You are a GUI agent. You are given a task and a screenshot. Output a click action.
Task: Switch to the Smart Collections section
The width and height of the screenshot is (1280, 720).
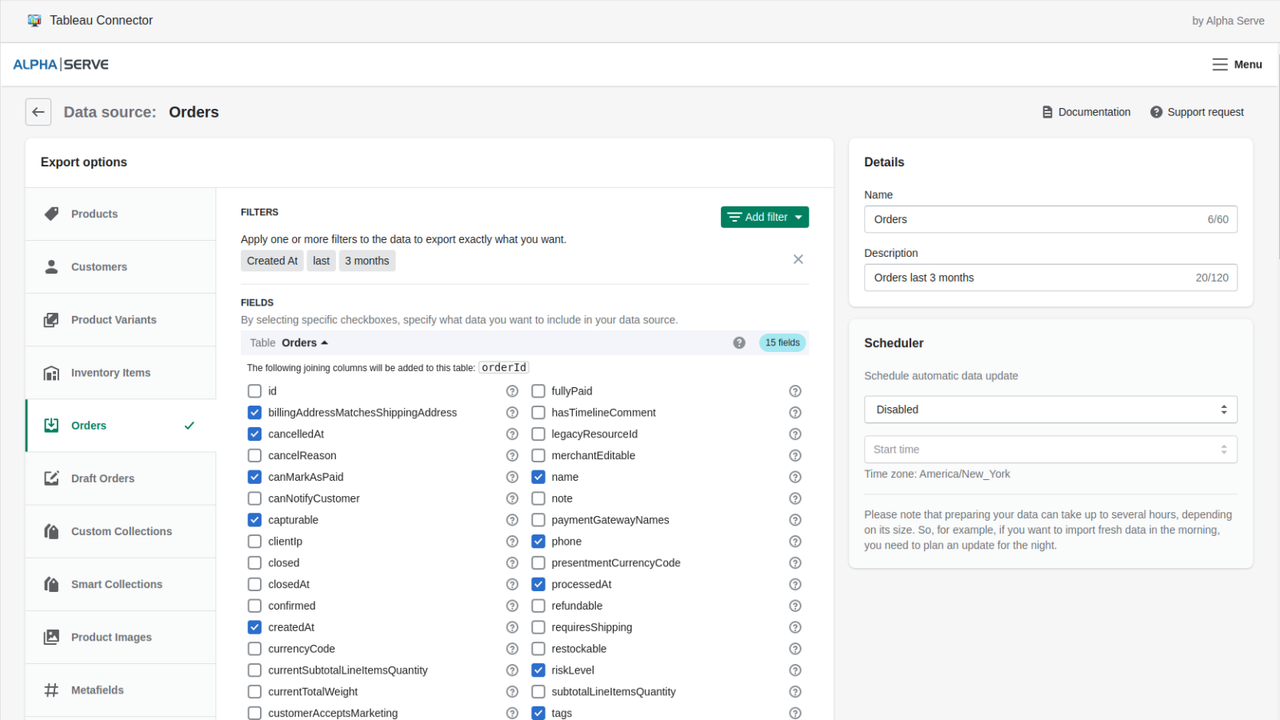[52, 584]
